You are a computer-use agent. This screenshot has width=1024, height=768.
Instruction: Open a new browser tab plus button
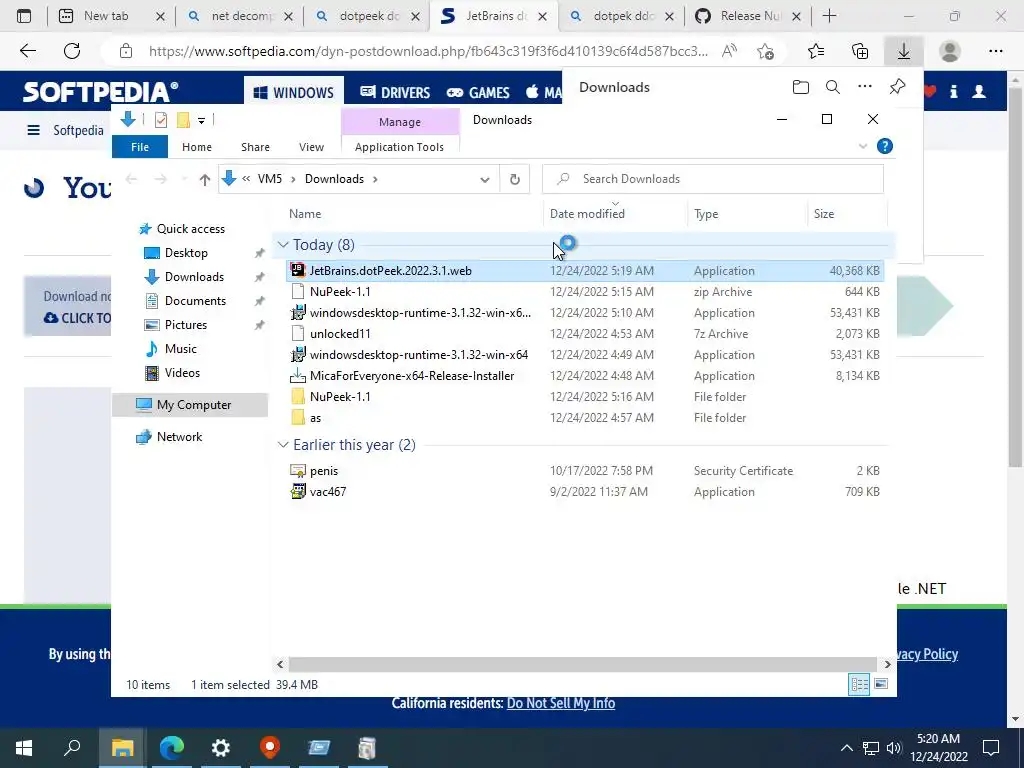coord(829,16)
